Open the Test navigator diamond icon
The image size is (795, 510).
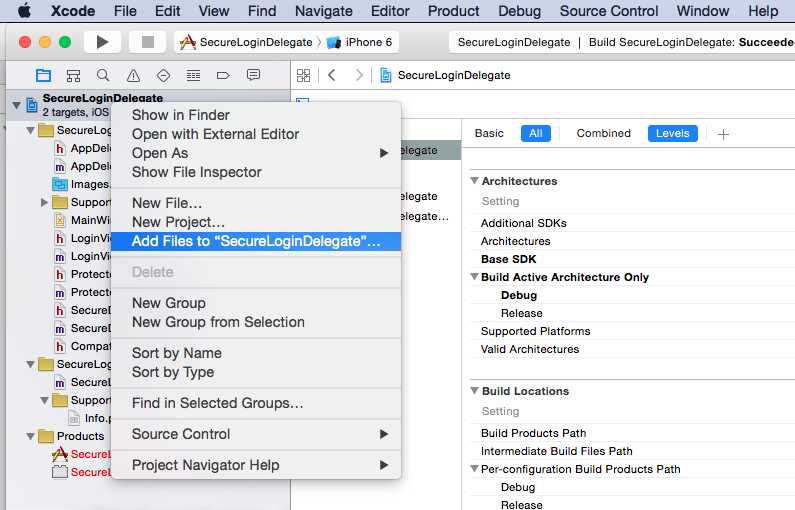click(163, 76)
